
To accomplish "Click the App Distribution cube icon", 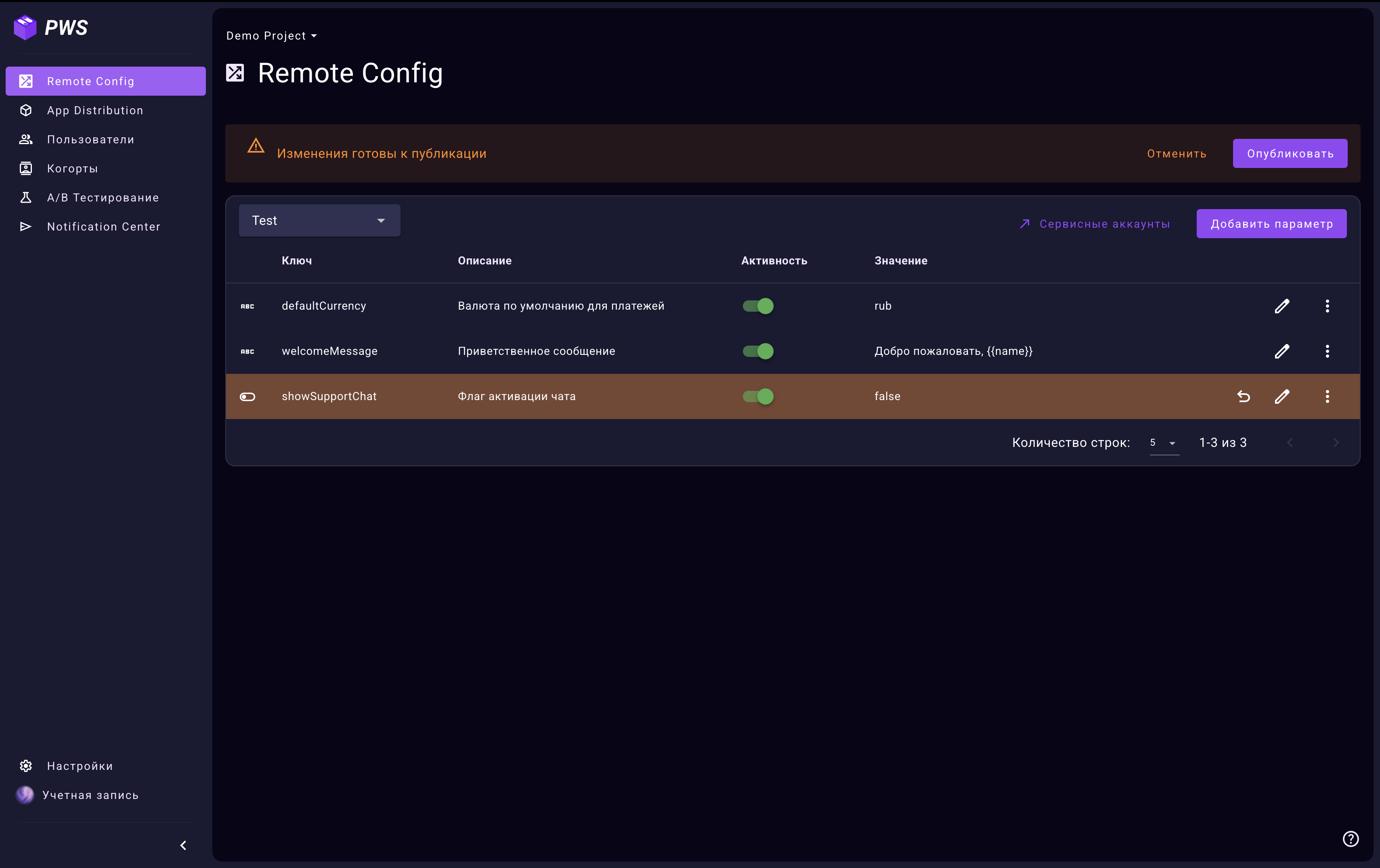I will tap(26, 110).
